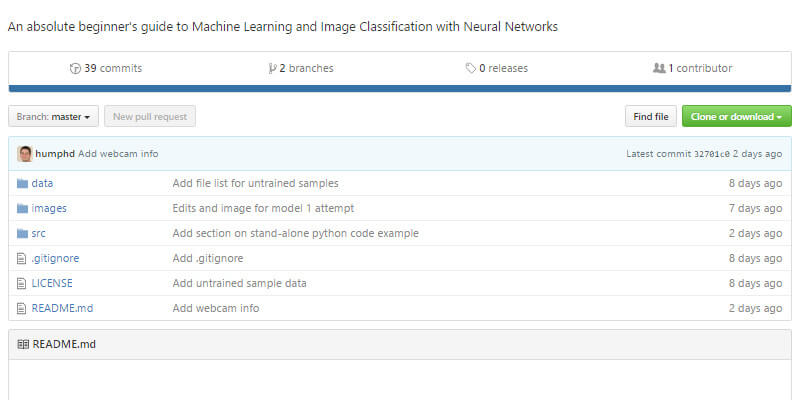Viewport: 800px width, 400px height.
Task: Click the LICENSE file icon
Action: (x=22, y=283)
